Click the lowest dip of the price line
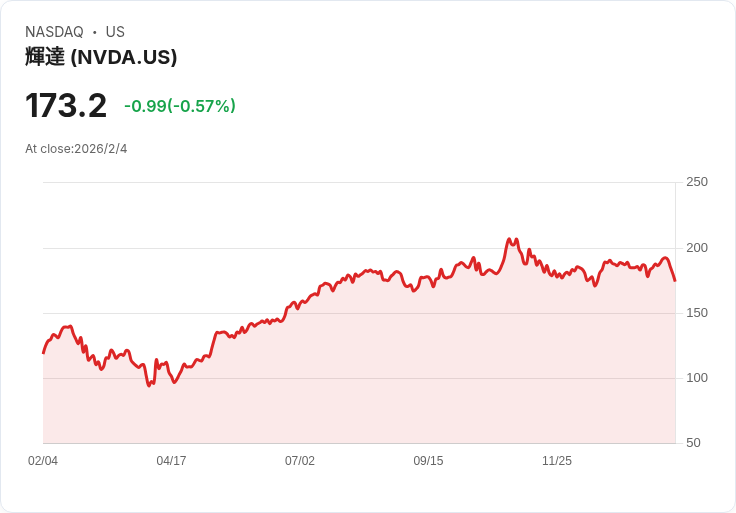The width and height of the screenshot is (736, 513). click(x=150, y=385)
